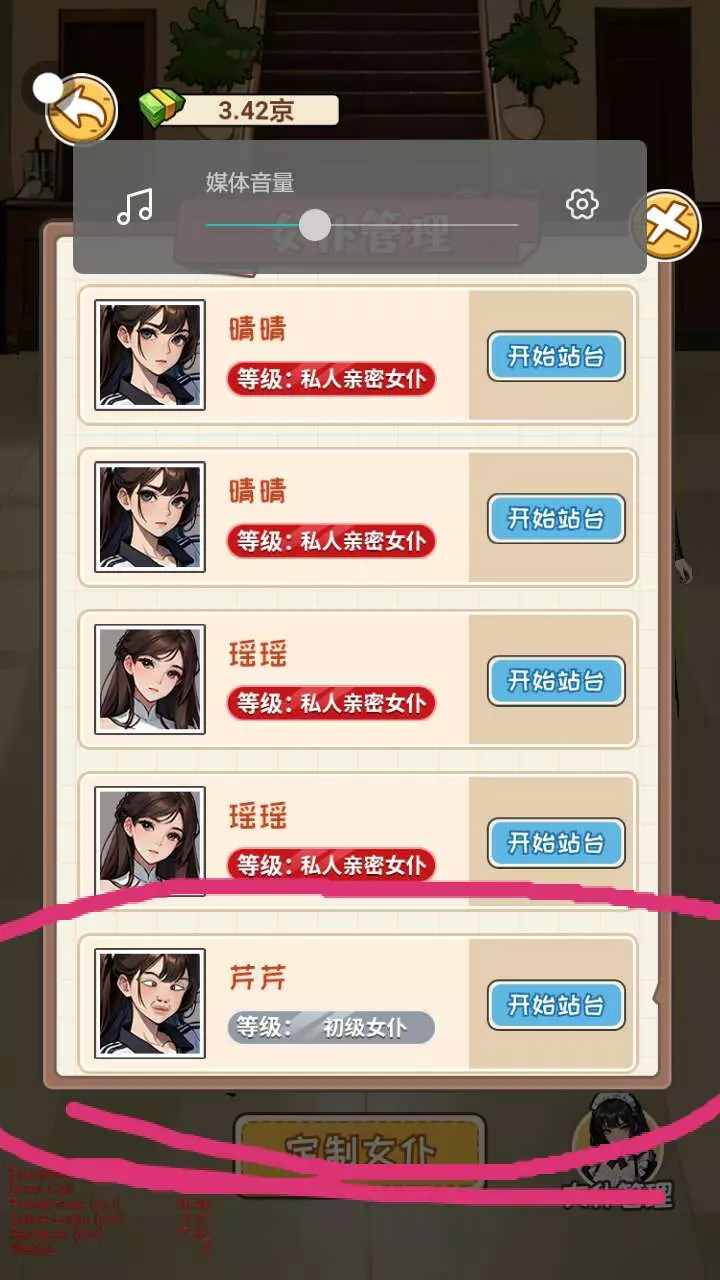Click 芹芹's 初级女仆 level badge

(331, 1027)
